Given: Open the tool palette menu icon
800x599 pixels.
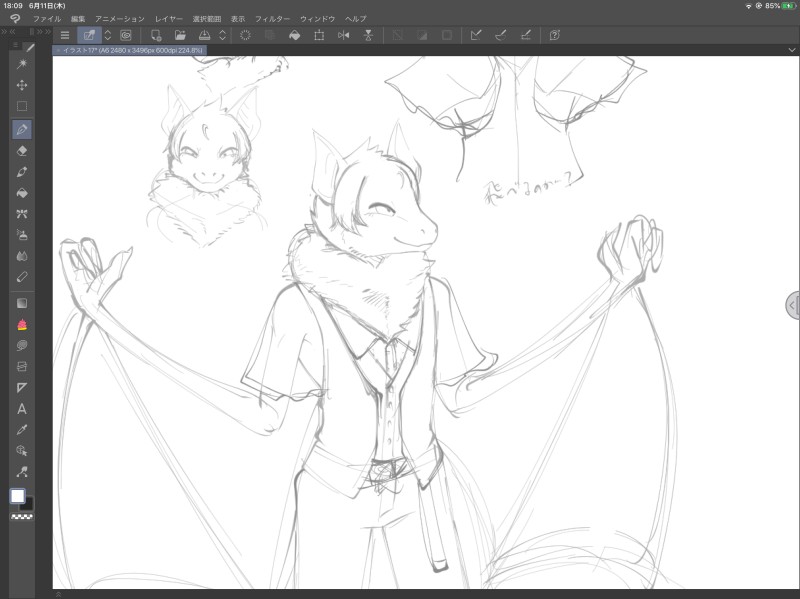Looking at the screenshot, I should tap(15, 45).
